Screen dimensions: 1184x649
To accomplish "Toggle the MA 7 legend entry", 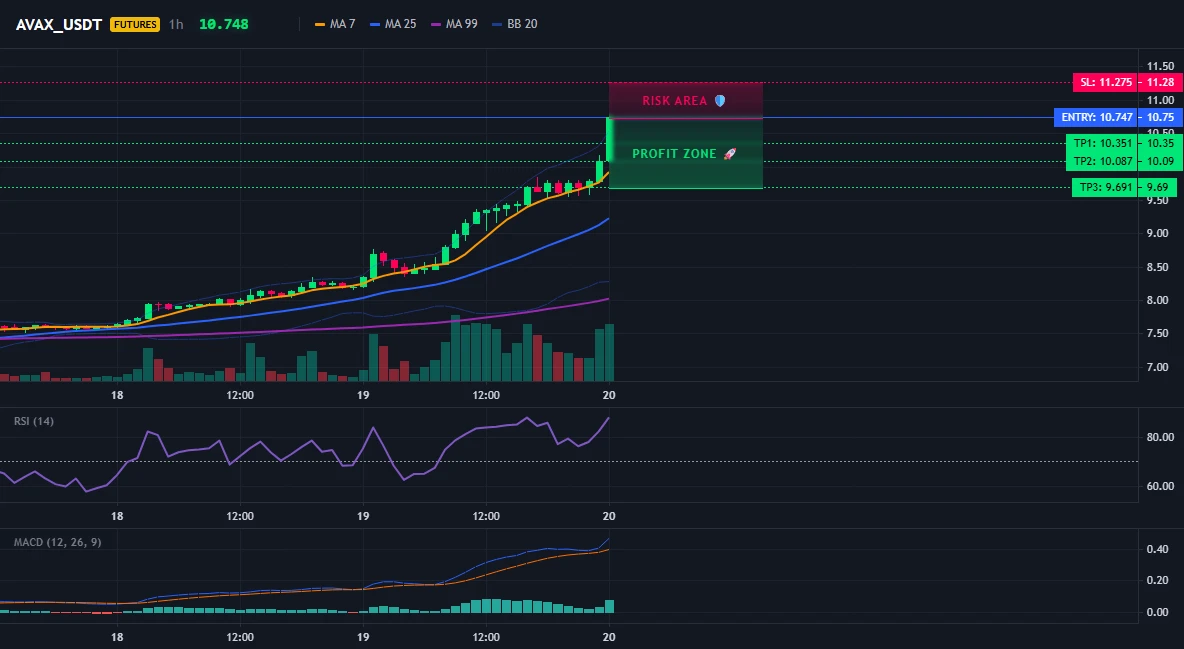I will point(335,24).
